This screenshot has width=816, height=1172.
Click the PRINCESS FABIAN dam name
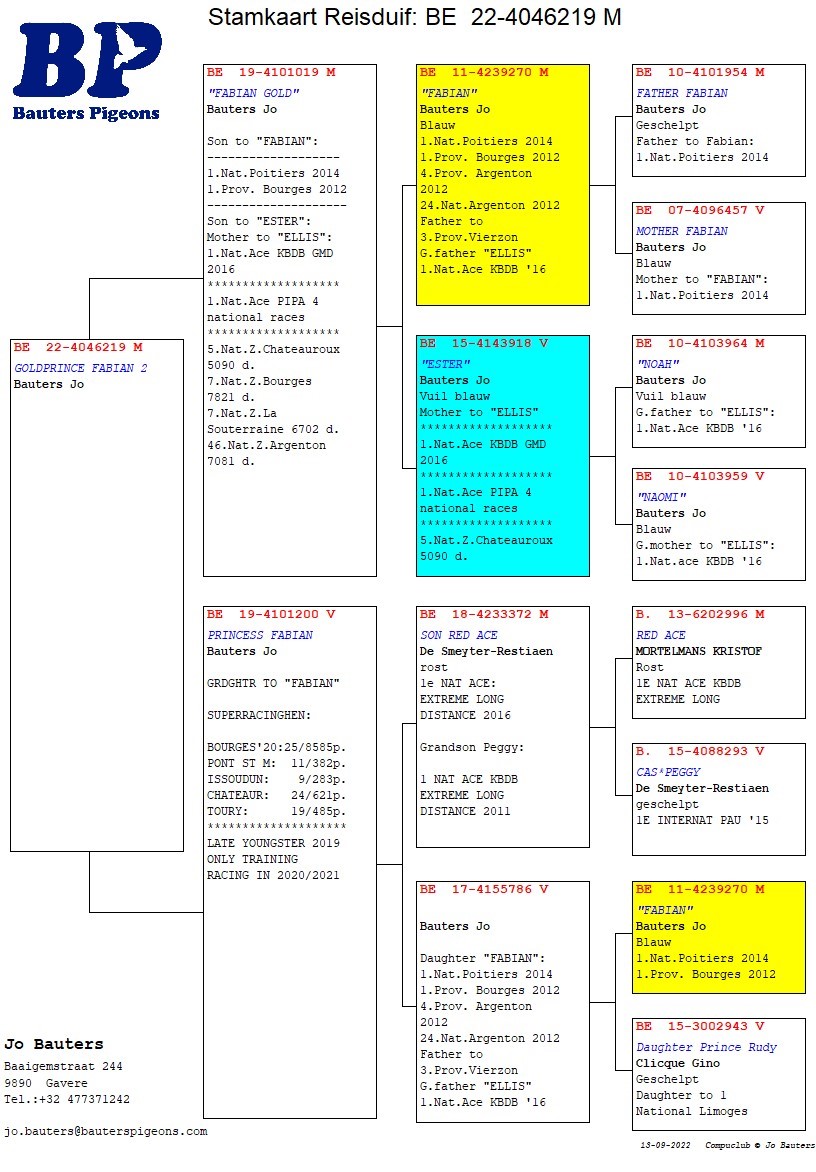(260, 635)
